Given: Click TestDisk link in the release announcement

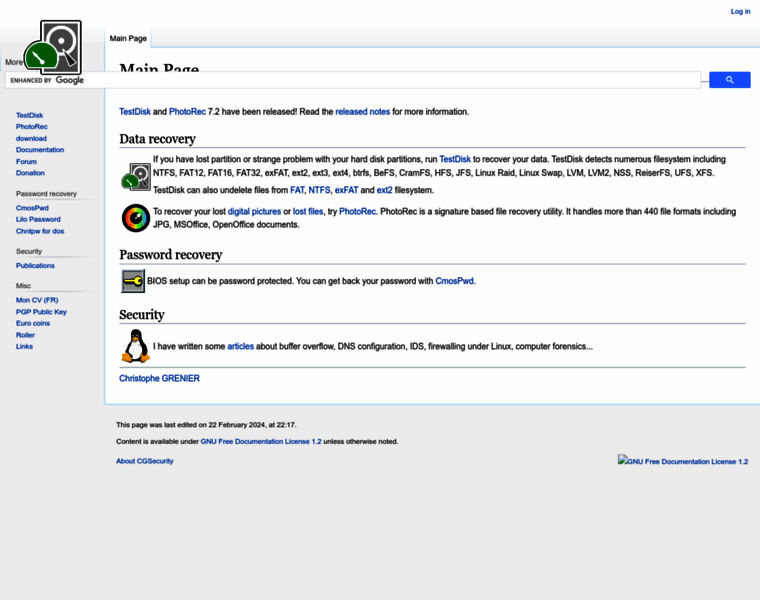Looking at the screenshot, I should pos(135,112).
